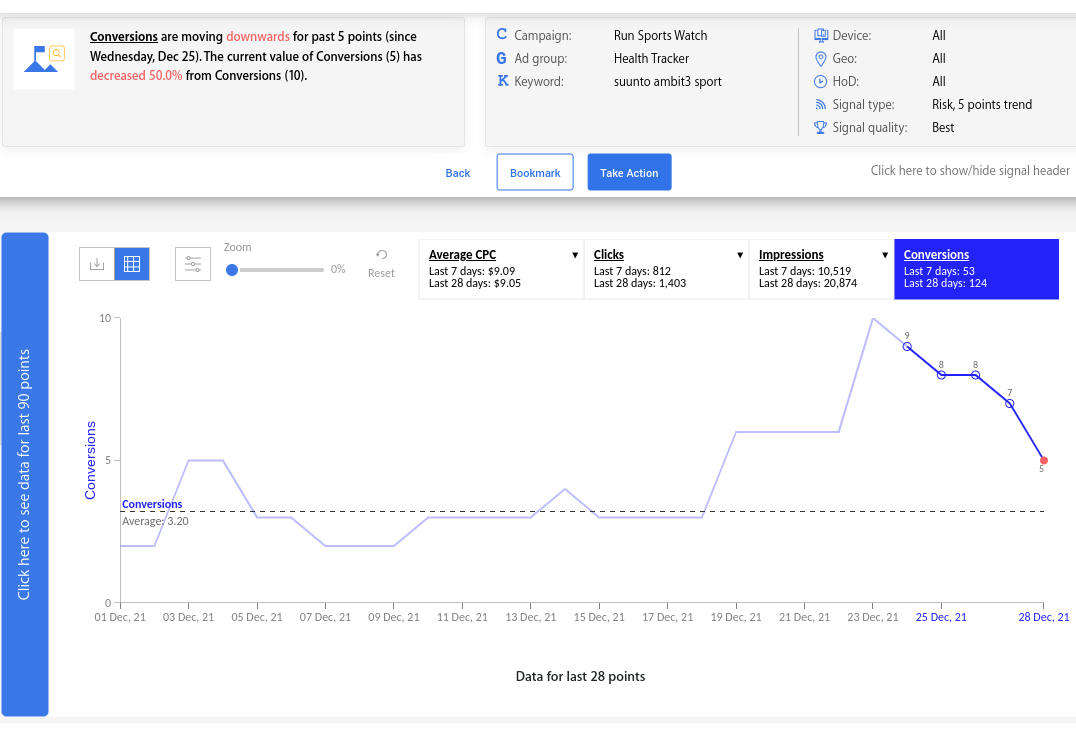Click the Signal quality trophy icon
This screenshot has height=736, width=1076.
821,127
